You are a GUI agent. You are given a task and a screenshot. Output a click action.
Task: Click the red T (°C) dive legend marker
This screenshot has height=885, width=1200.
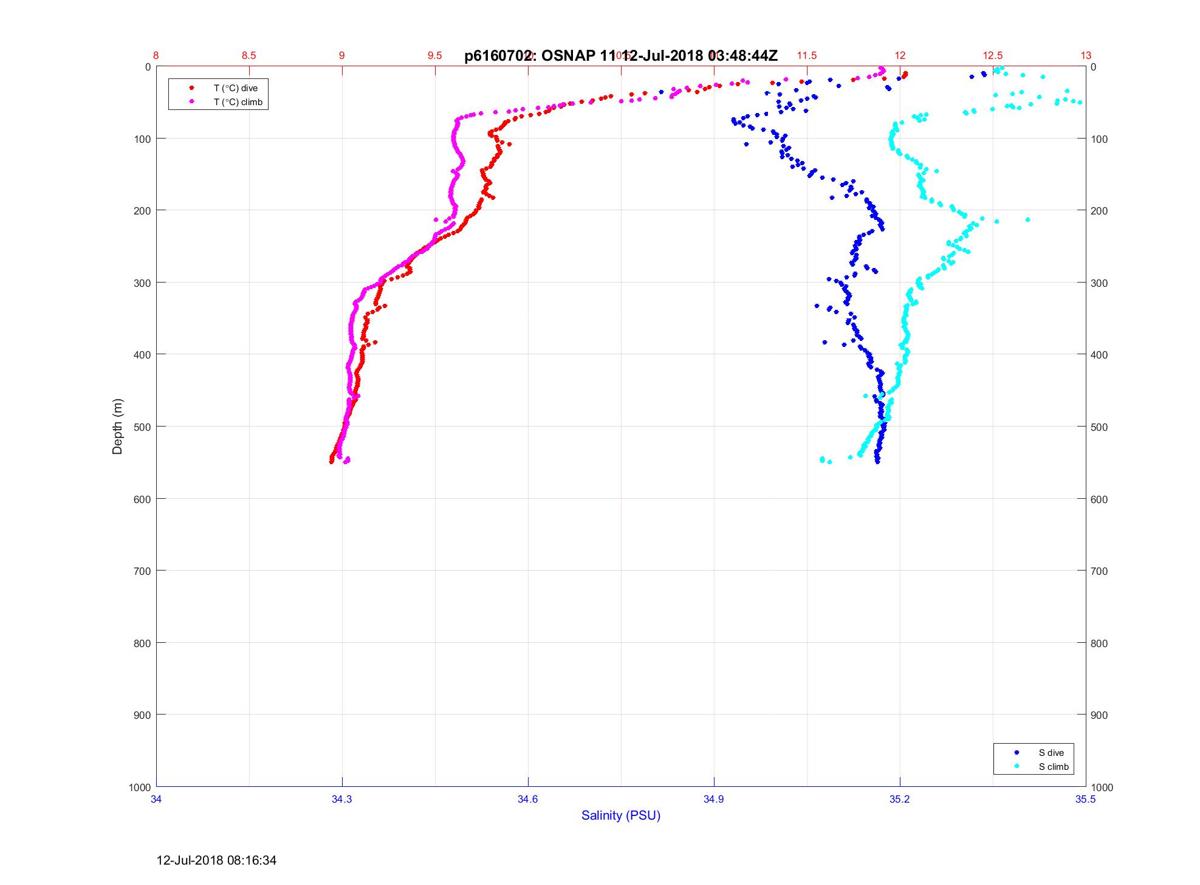[190, 88]
